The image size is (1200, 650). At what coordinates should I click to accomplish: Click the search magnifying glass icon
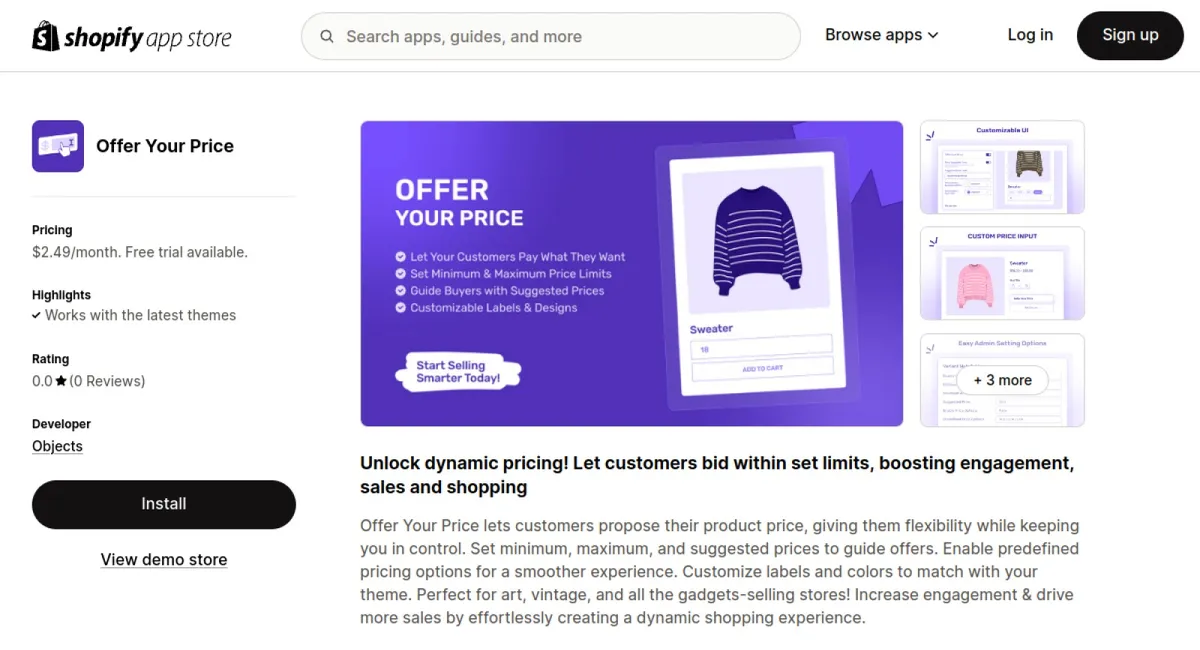pos(327,36)
